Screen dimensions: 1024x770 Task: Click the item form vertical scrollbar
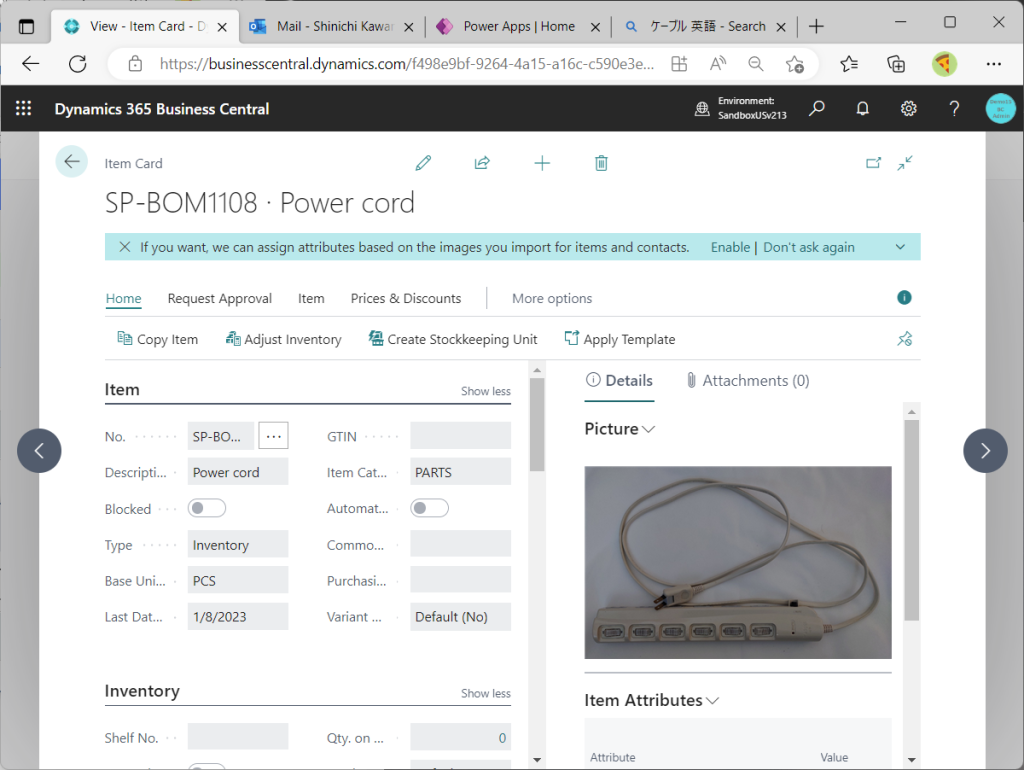(537, 425)
